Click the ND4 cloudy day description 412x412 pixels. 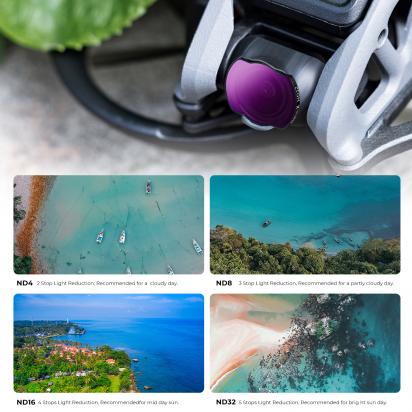107,283
